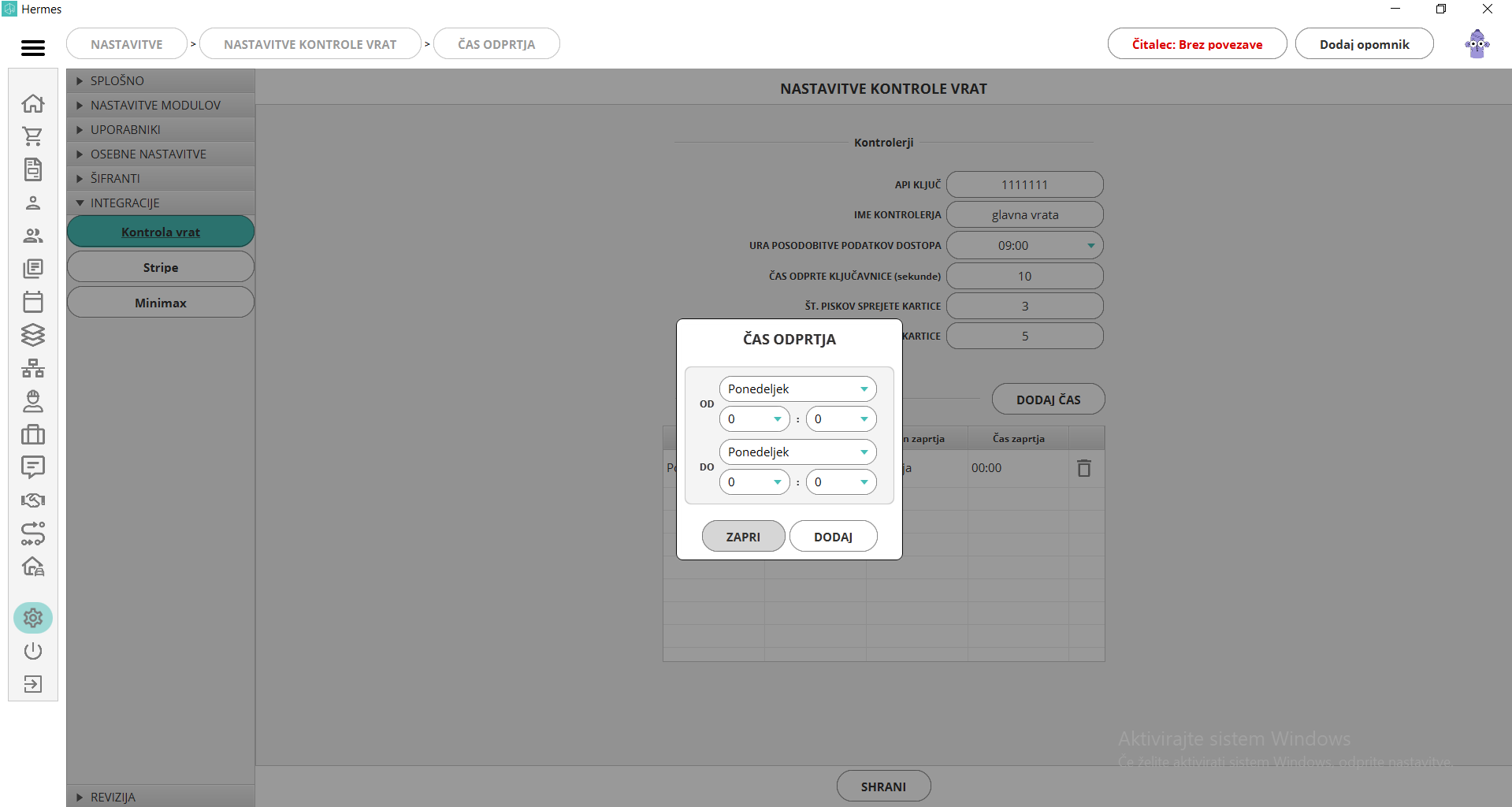1512x807 pixels.
Task: Open the house with lock sidebar icon
Action: [33, 567]
